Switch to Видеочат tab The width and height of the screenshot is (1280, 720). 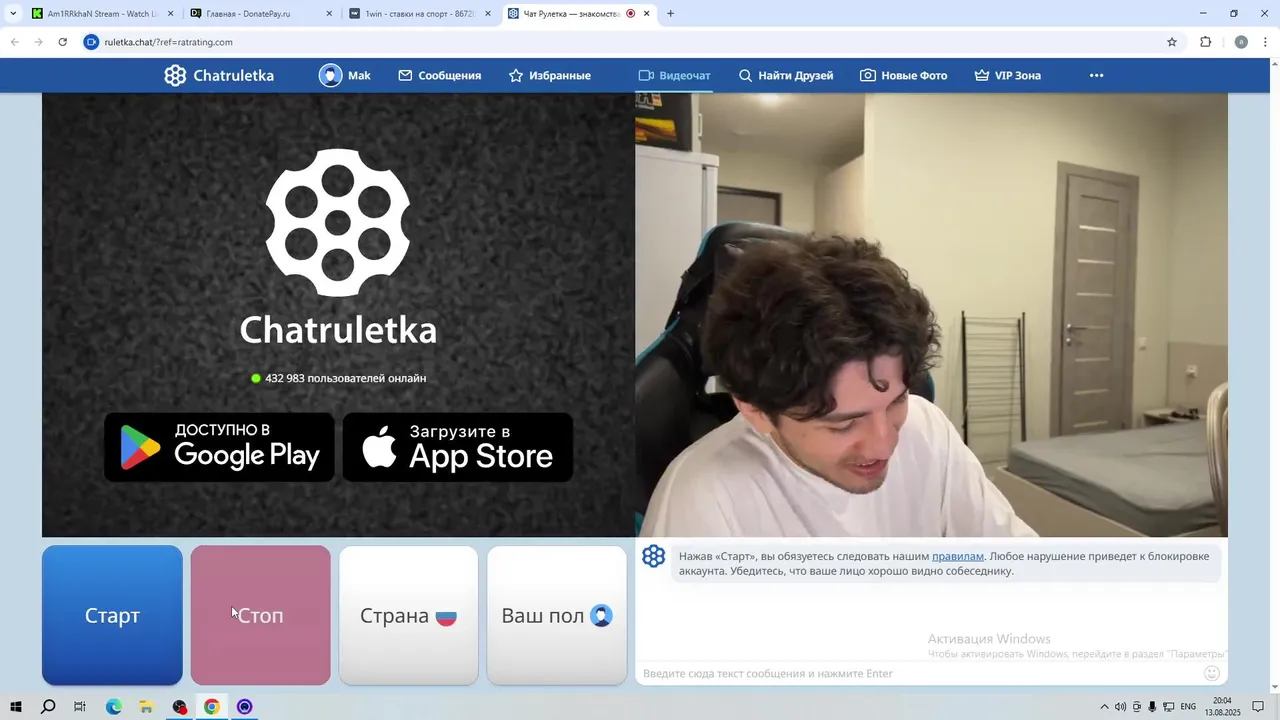pos(674,76)
